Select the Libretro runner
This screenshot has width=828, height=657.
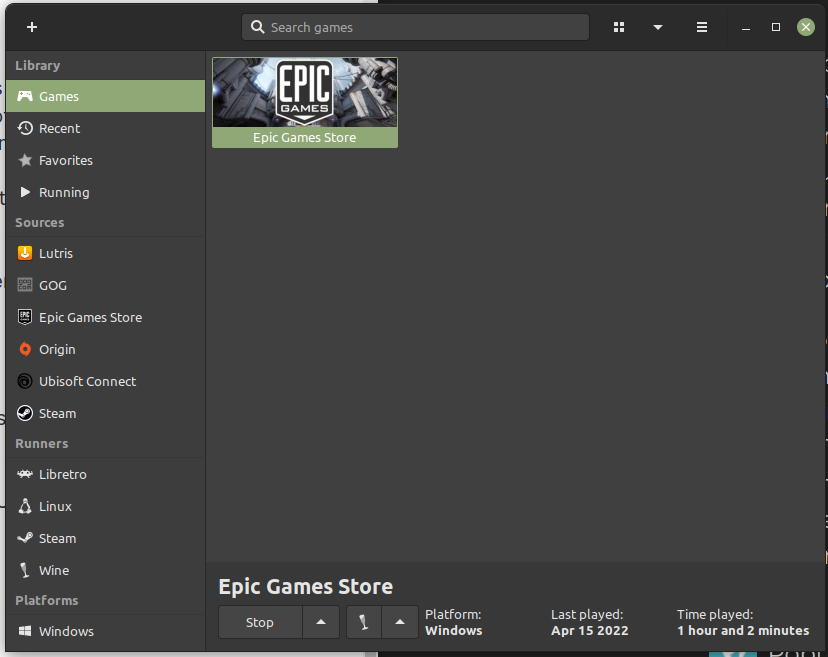click(106, 474)
